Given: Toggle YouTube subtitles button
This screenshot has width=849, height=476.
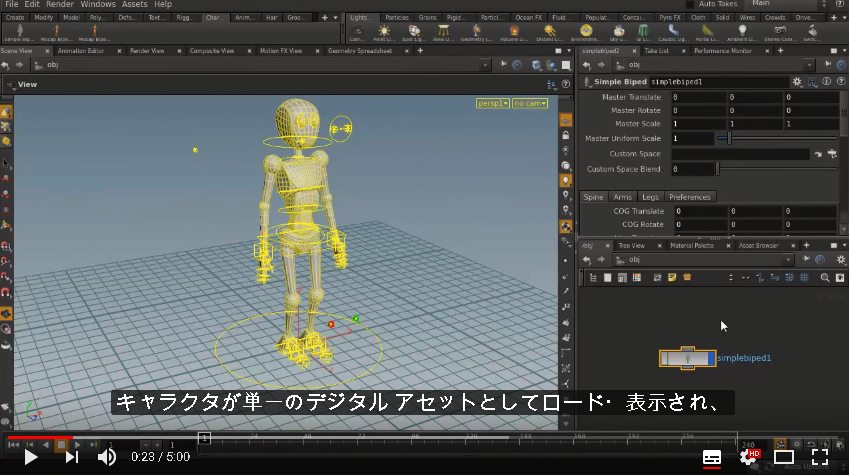Looking at the screenshot, I should 711,458.
